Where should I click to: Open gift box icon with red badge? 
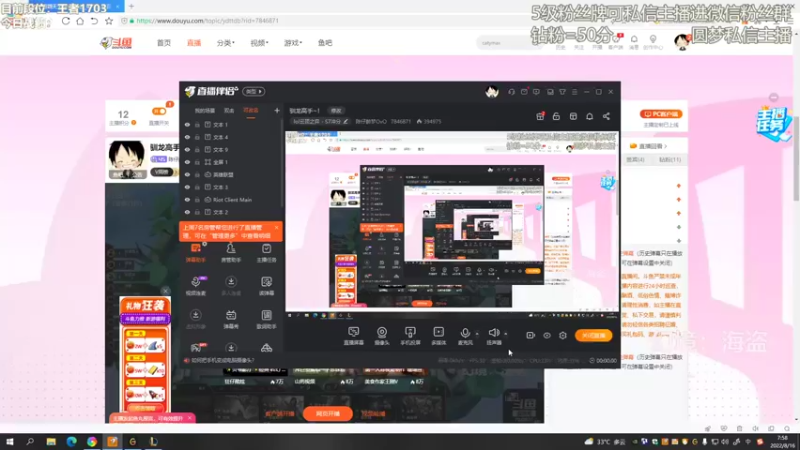point(540,116)
